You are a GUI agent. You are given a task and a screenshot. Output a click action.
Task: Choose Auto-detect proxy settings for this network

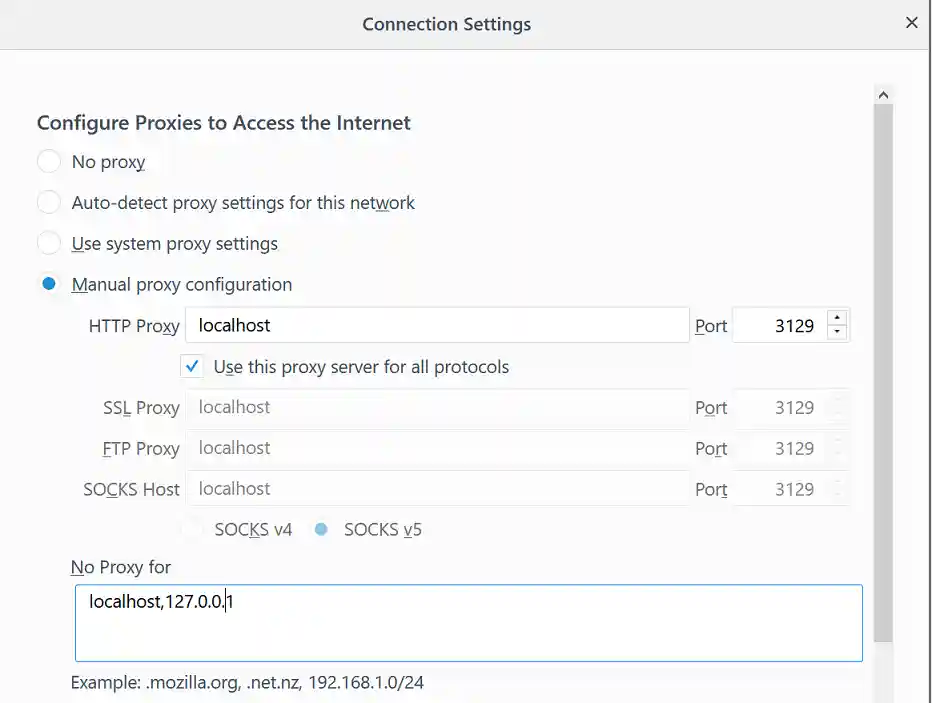[x=49, y=203]
